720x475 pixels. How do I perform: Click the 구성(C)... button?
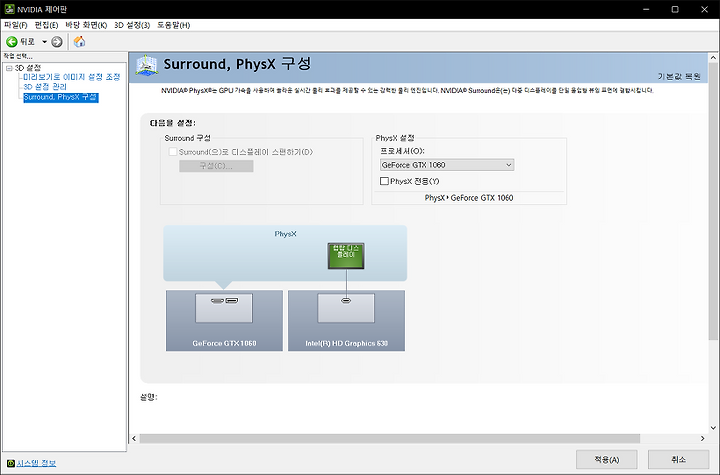point(216,166)
